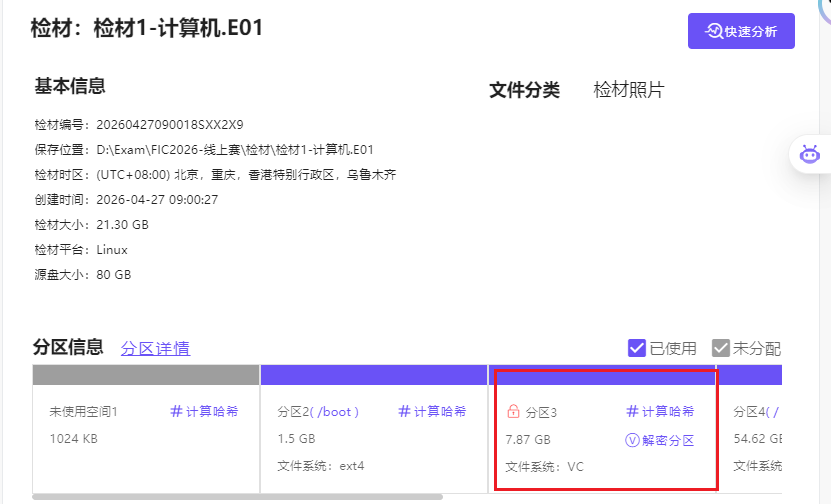Viewport: 831px width, 504px height.
Task: Click the hash icon for 未使用空间1
Action: (x=176, y=411)
